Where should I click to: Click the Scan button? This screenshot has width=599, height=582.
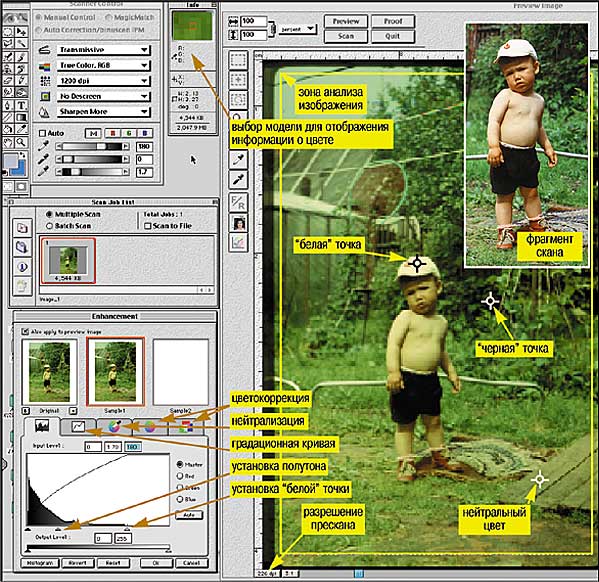(x=346, y=36)
